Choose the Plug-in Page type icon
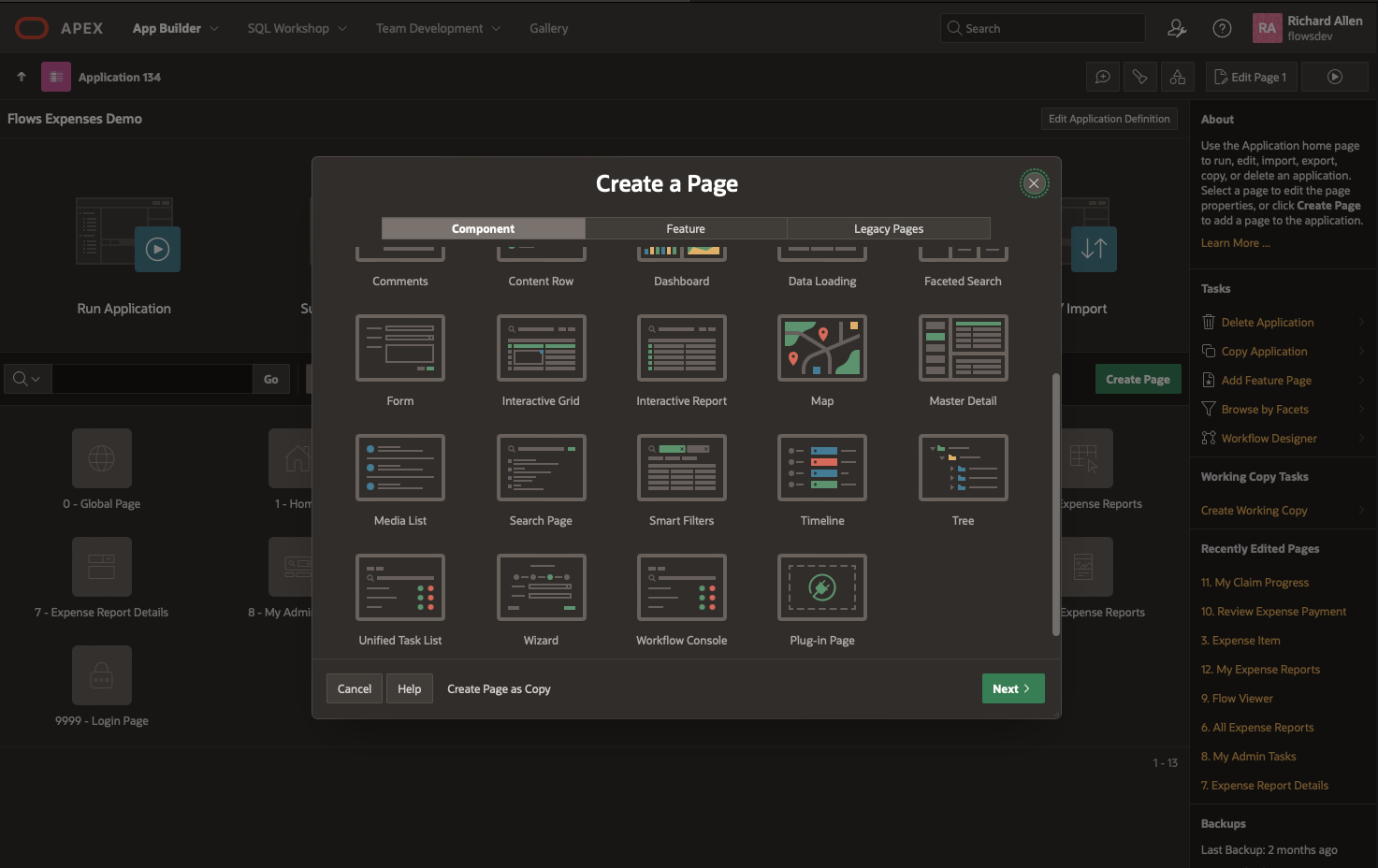This screenshot has height=868, width=1378. pyautogui.click(x=822, y=587)
